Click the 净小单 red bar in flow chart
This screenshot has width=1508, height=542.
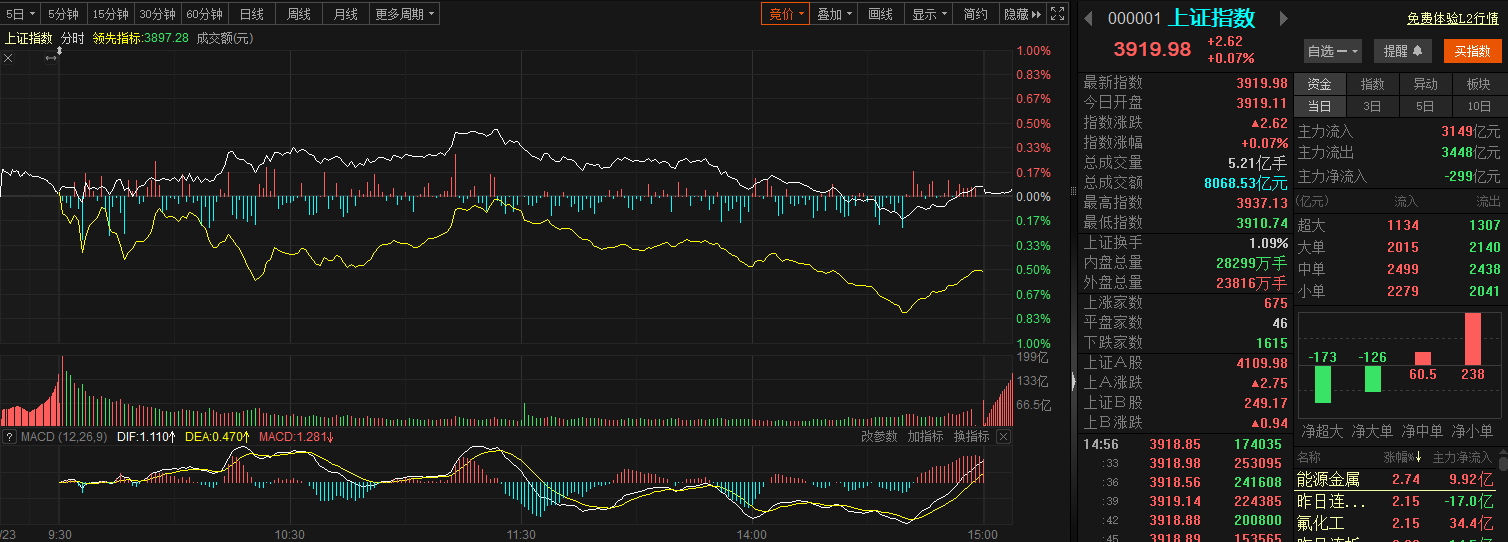tap(1472, 339)
